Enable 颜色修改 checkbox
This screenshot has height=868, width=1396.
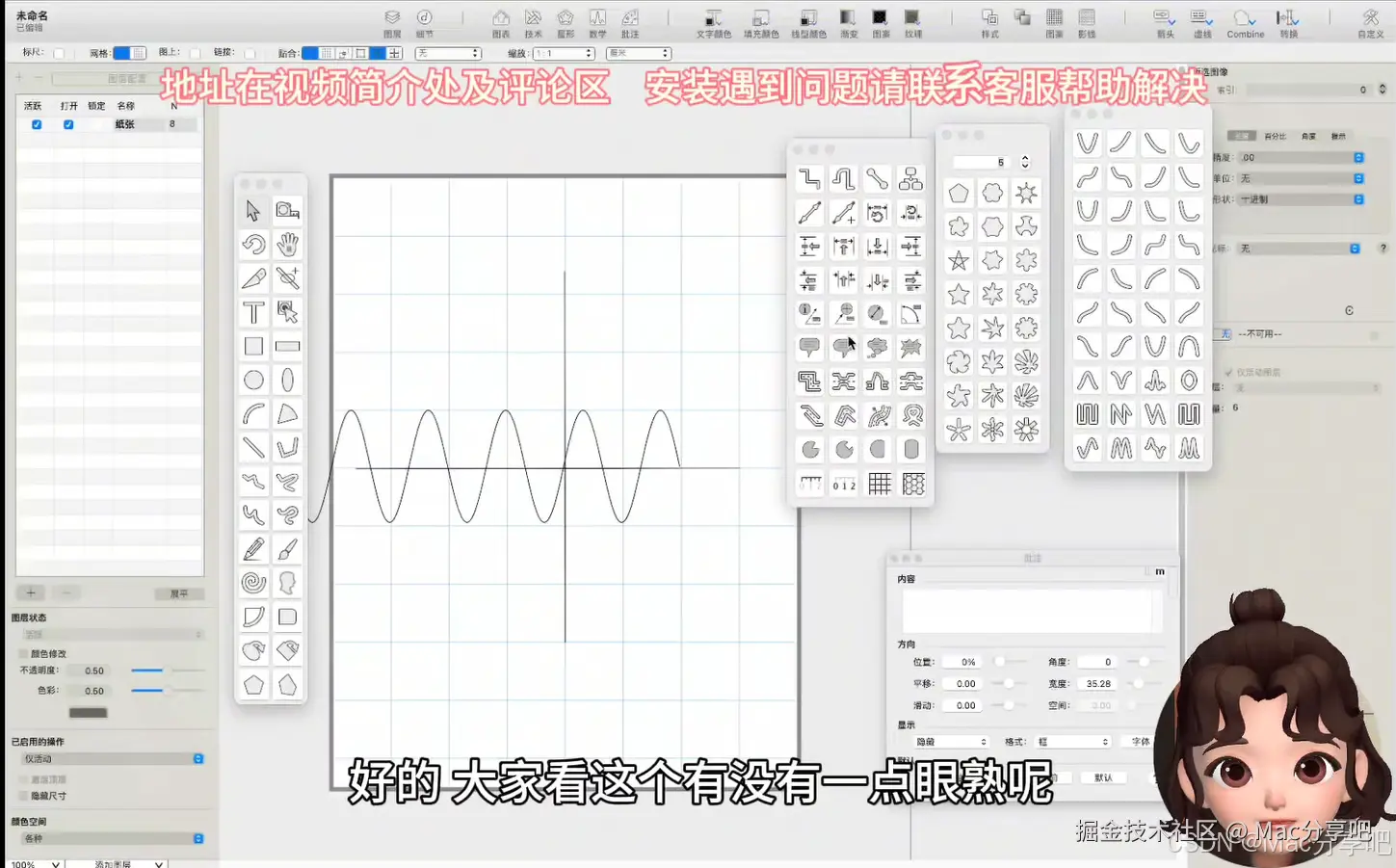point(24,653)
